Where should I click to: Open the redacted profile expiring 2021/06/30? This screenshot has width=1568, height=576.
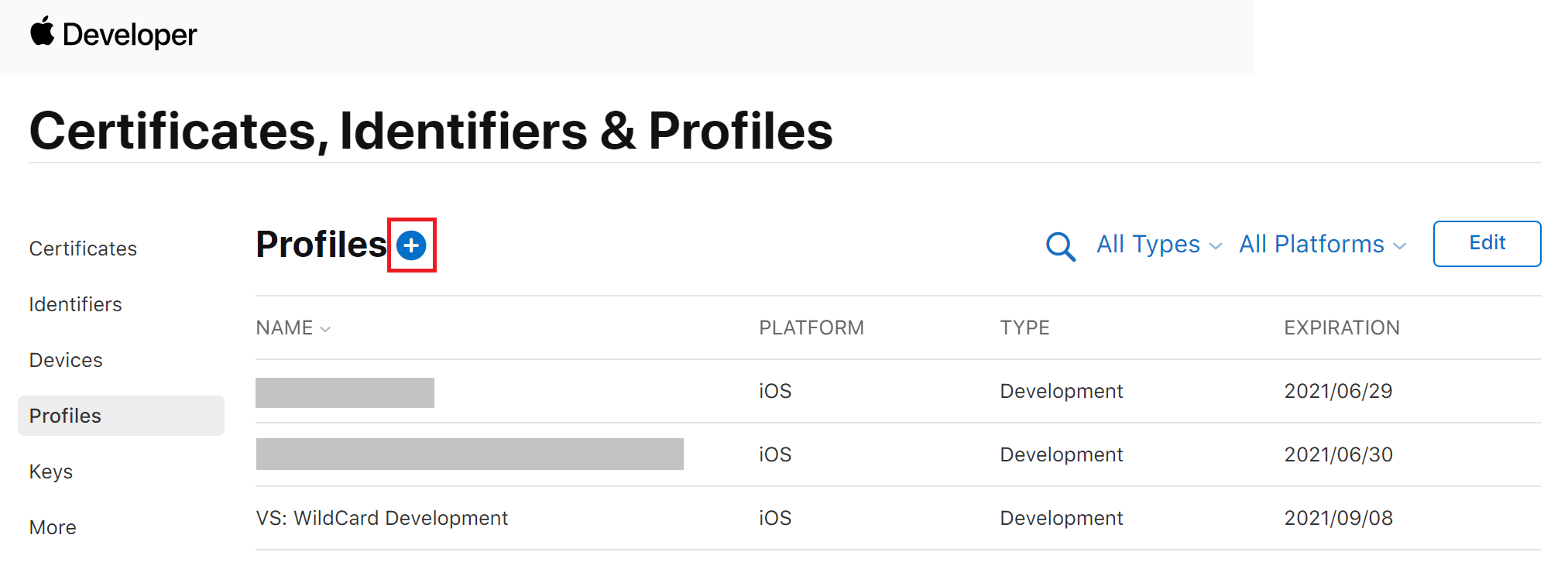pos(469,454)
